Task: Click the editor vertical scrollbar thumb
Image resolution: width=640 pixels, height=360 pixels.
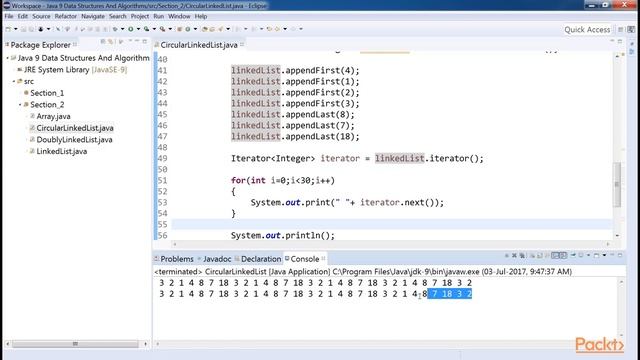Action: pos(617,184)
